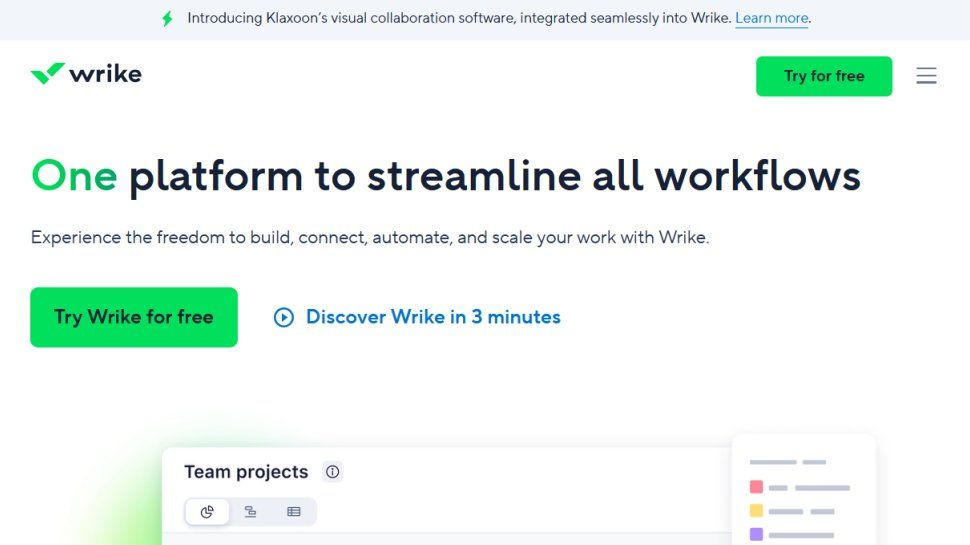
Task: Click the Experience the freedom subheading text
Action: [370, 238]
